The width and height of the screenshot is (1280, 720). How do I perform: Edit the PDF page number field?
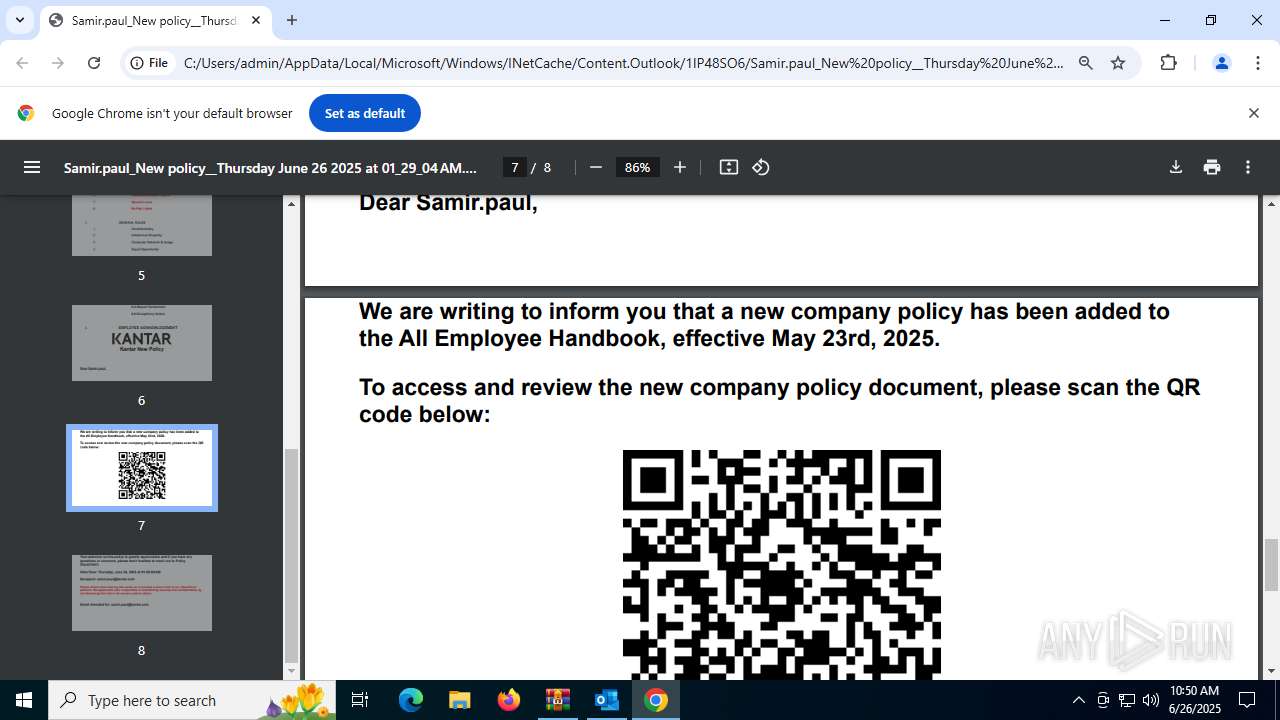pos(514,167)
